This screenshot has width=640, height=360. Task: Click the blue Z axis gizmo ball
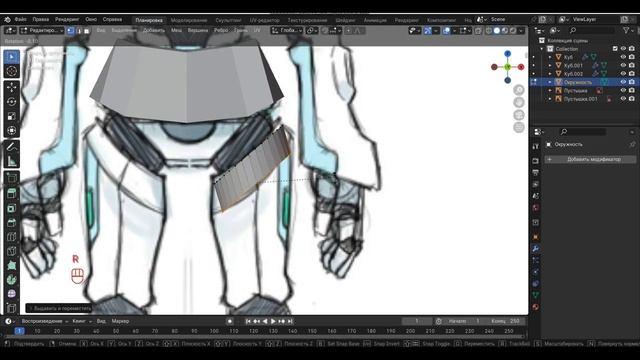[x=507, y=53]
